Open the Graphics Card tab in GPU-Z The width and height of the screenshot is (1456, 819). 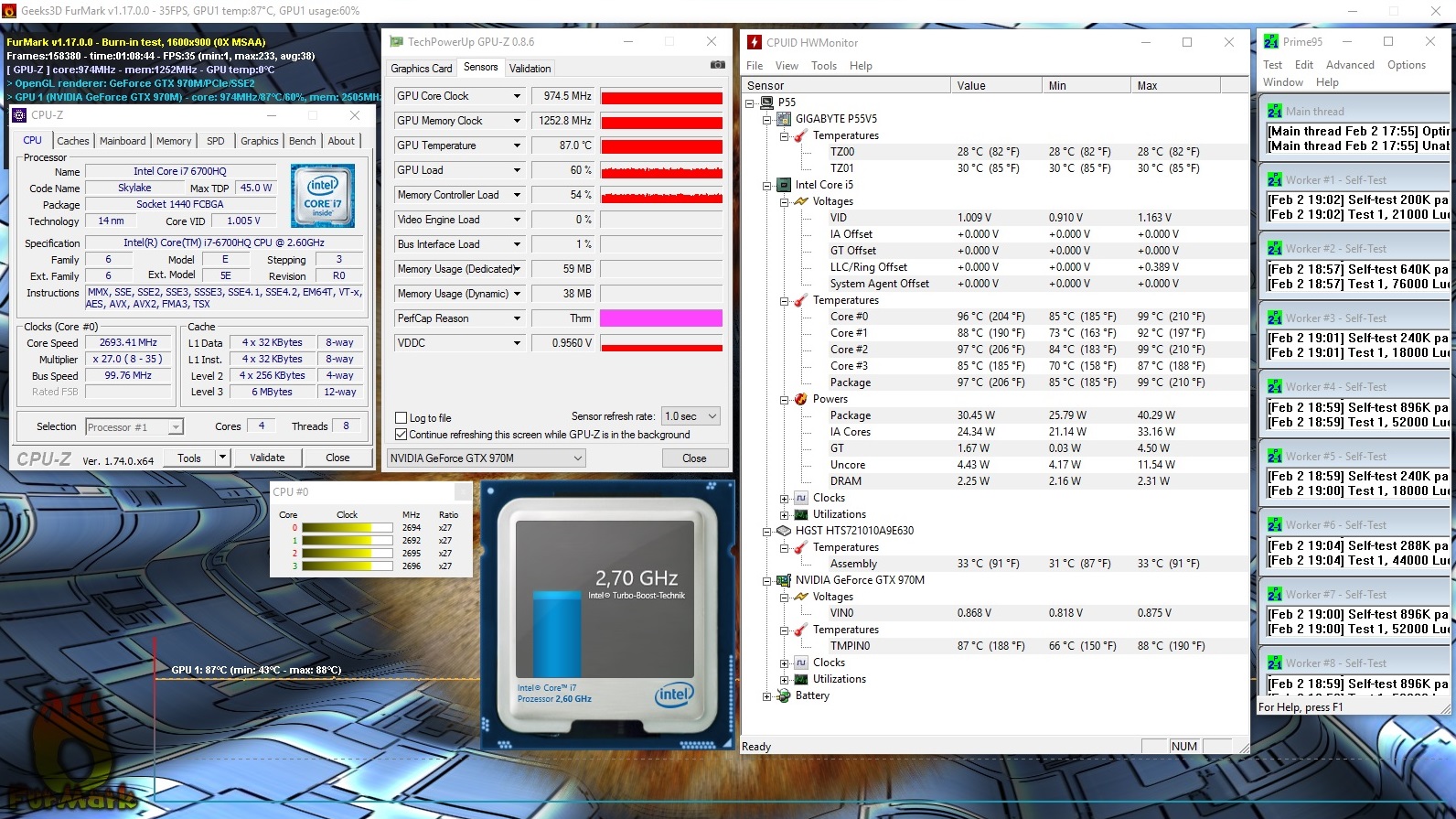tap(422, 69)
